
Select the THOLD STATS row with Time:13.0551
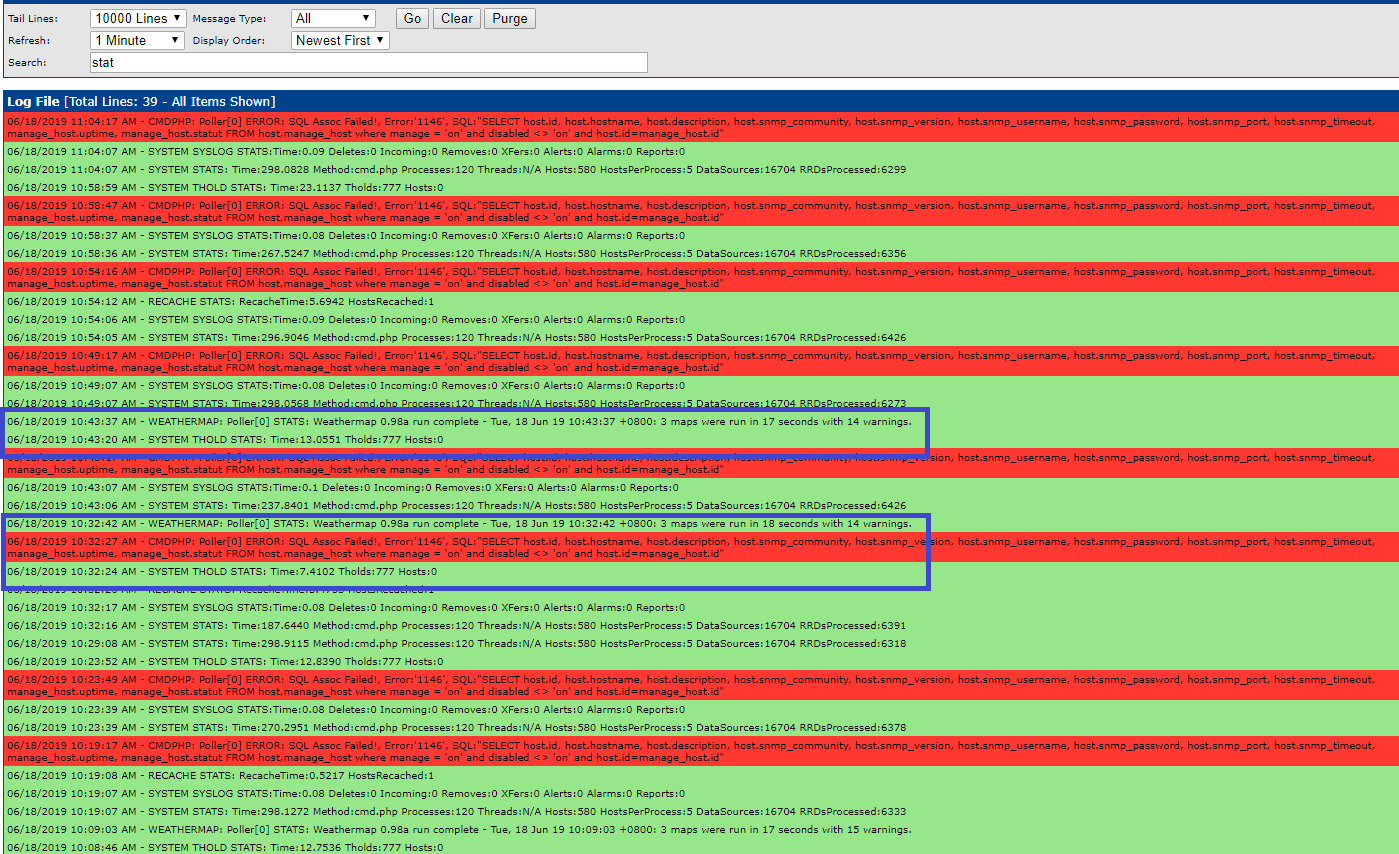click(699, 440)
